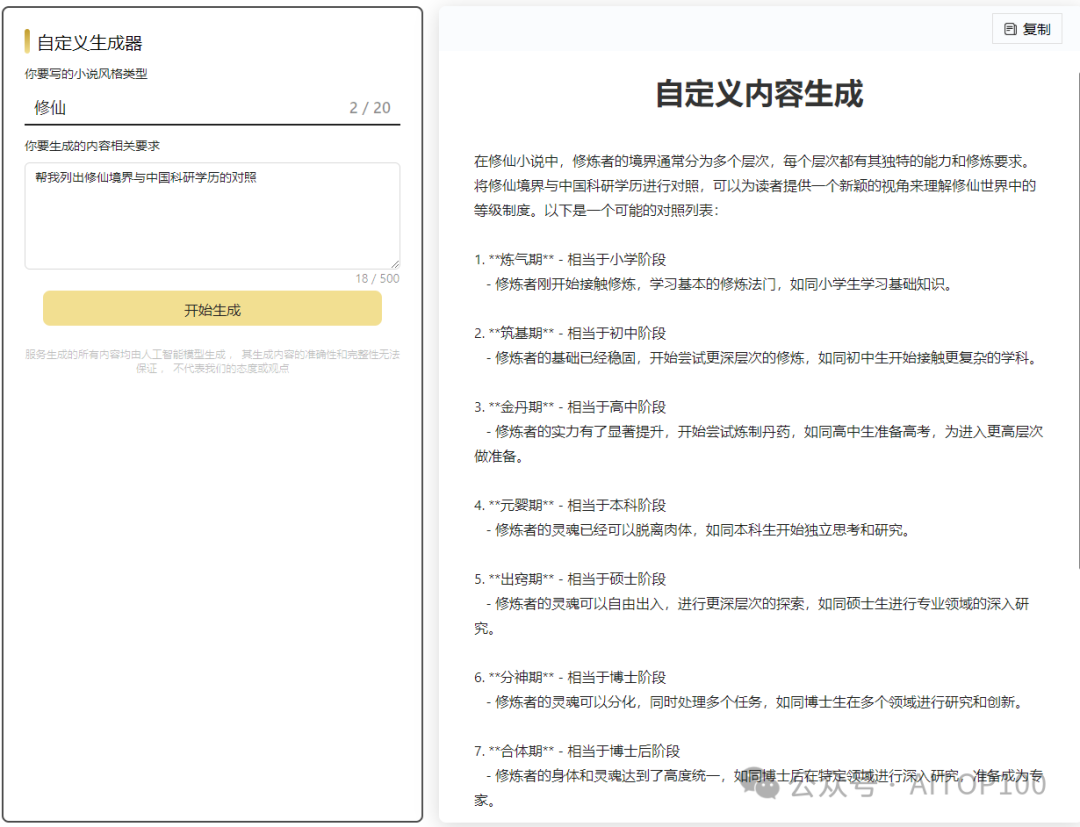Click inside the content requirements textarea
The height and width of the screenshot is (827, 1080).
(x=210, y=210)
